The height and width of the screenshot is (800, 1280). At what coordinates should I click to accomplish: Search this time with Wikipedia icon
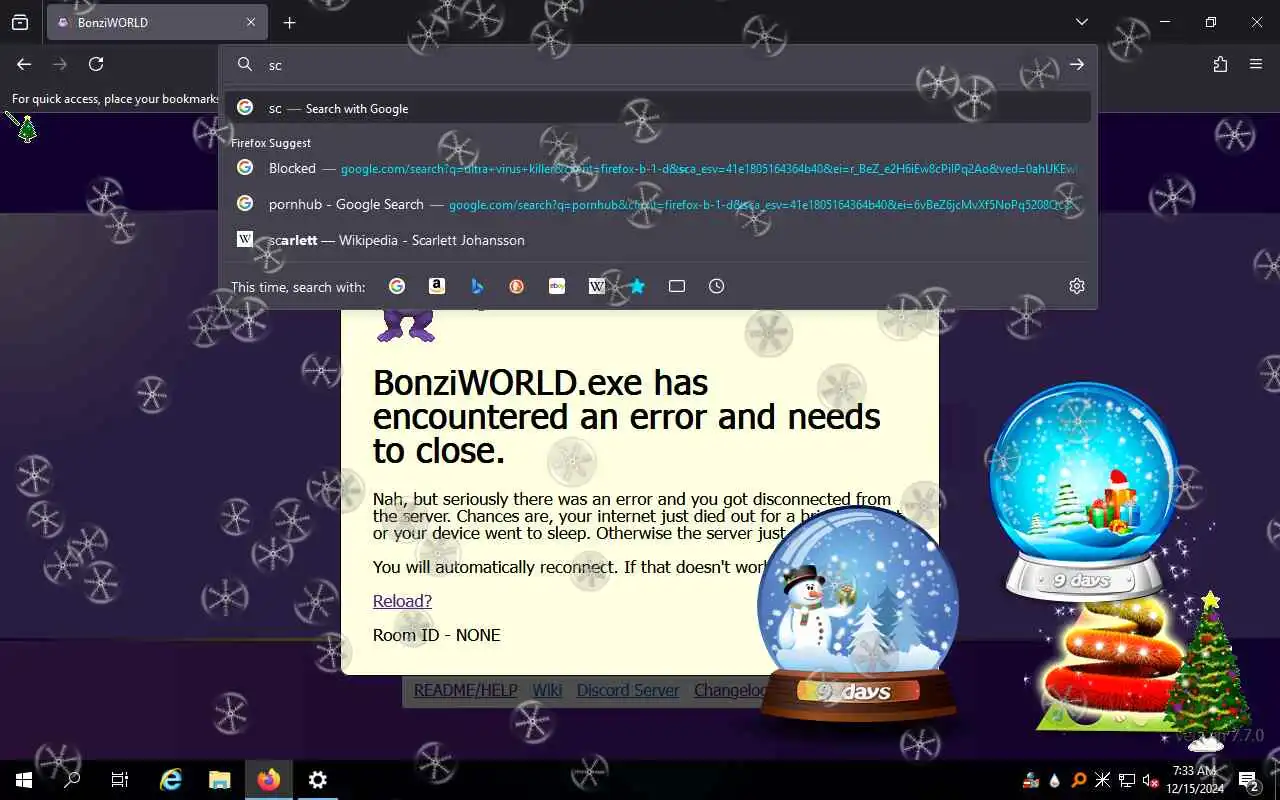597,286
